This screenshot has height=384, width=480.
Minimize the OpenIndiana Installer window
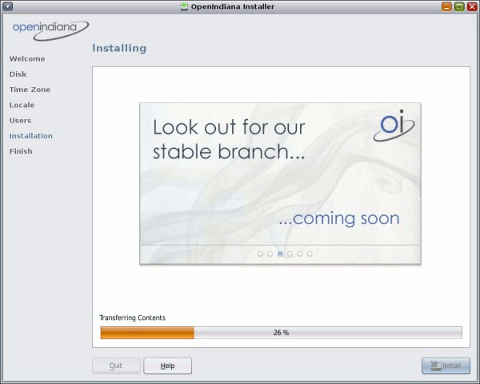tap(447, 6)
